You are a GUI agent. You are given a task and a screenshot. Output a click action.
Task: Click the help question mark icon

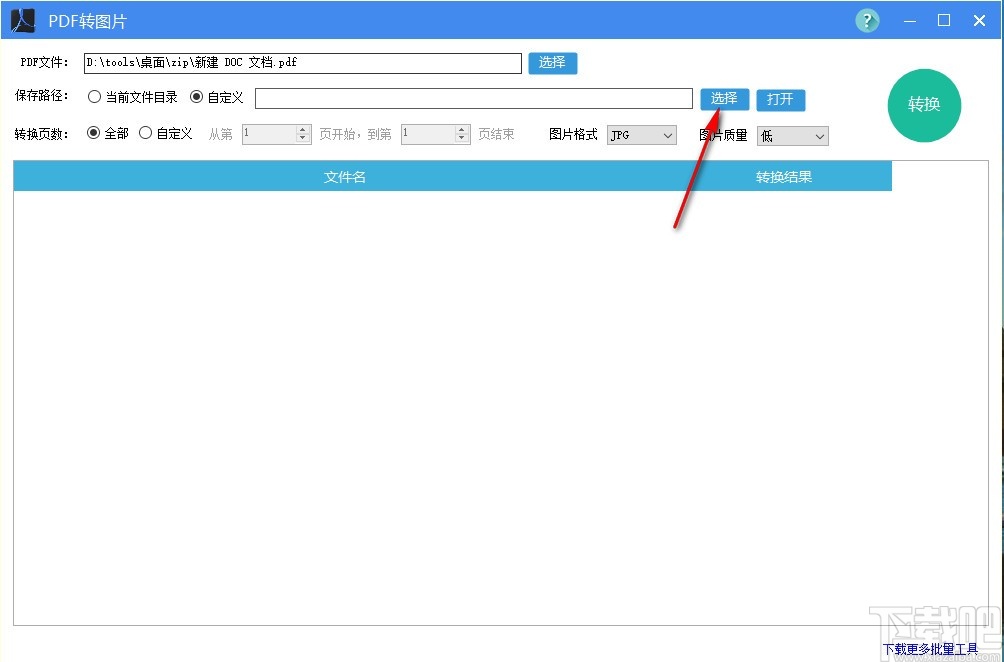(x=867, y=21)
